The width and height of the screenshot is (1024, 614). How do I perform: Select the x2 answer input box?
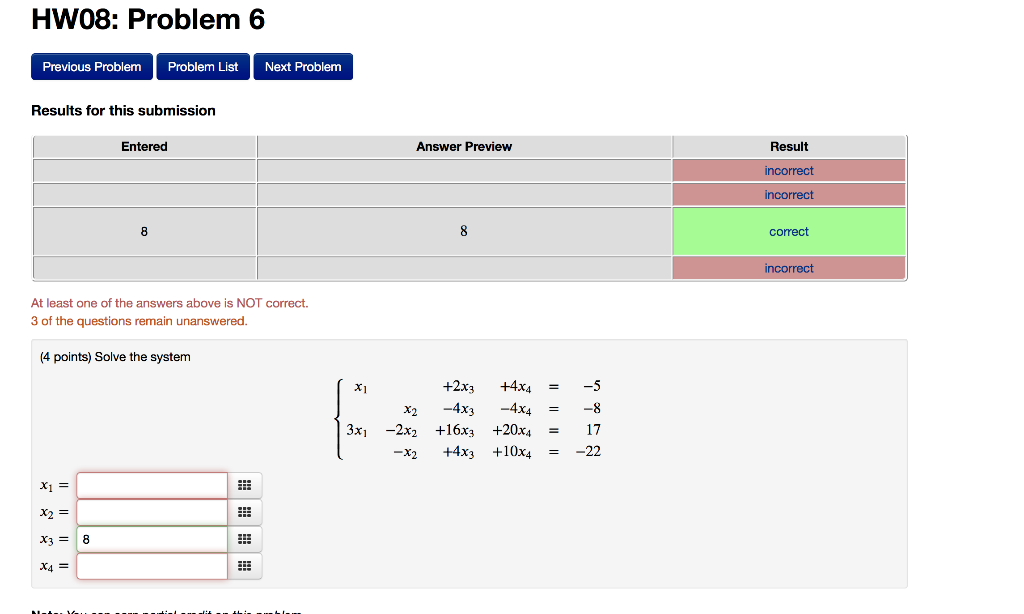pos(151,512)
